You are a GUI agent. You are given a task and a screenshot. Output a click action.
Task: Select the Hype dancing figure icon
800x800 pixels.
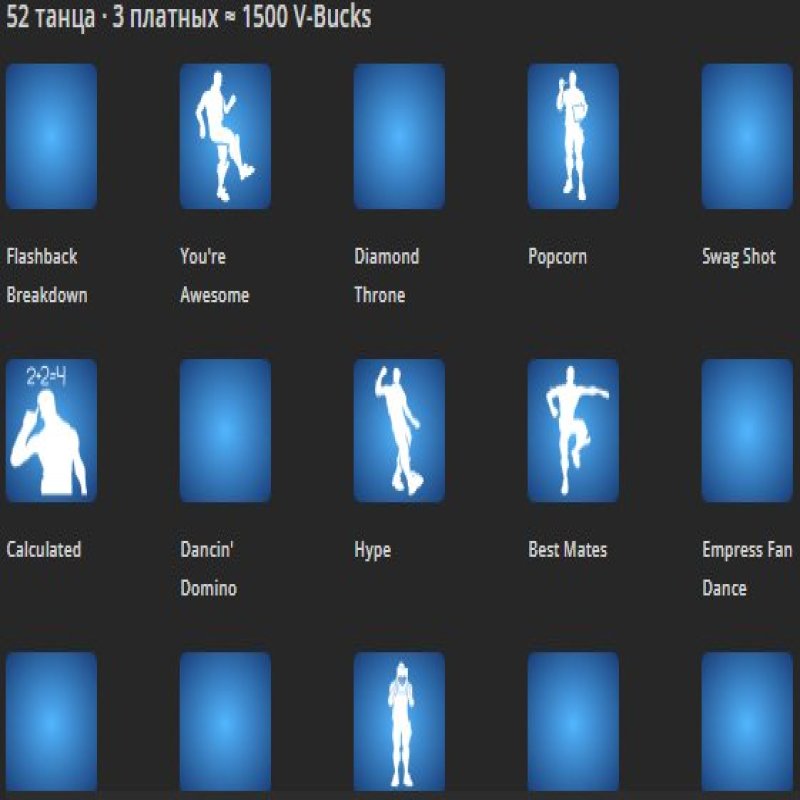[x=398, y=430]
